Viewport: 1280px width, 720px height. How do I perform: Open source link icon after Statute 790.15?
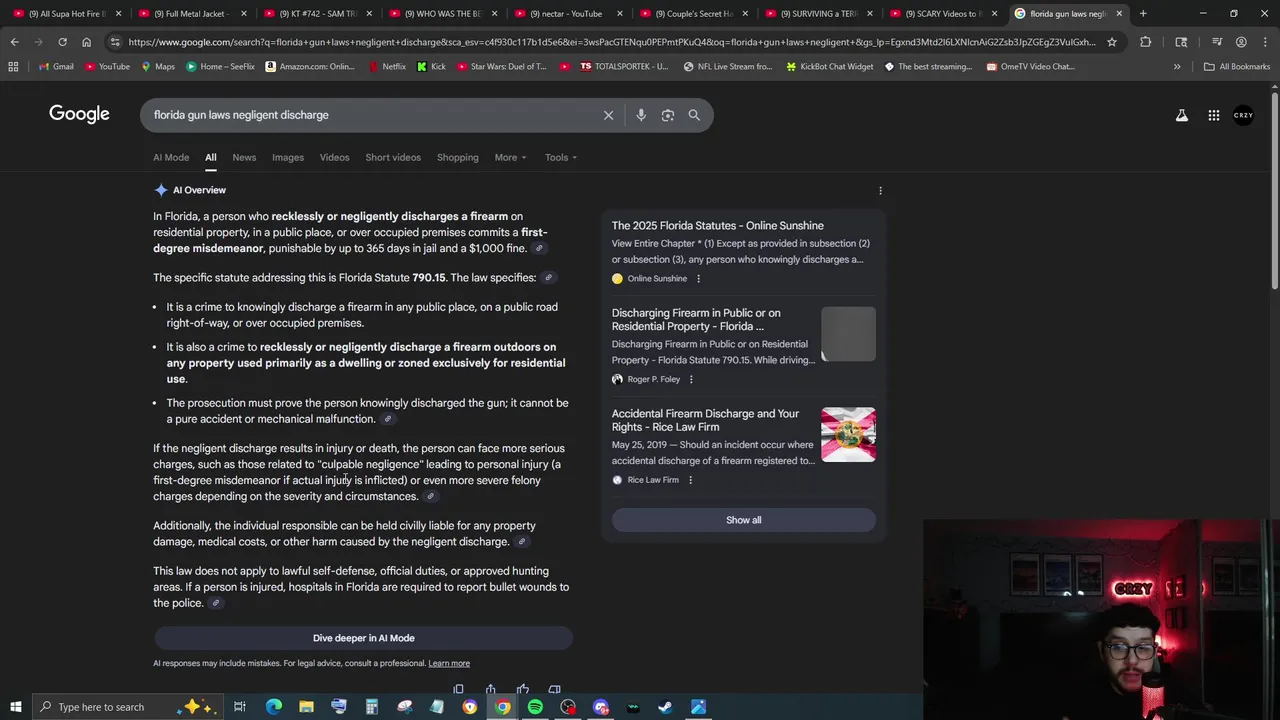click(x=548, y=277)
